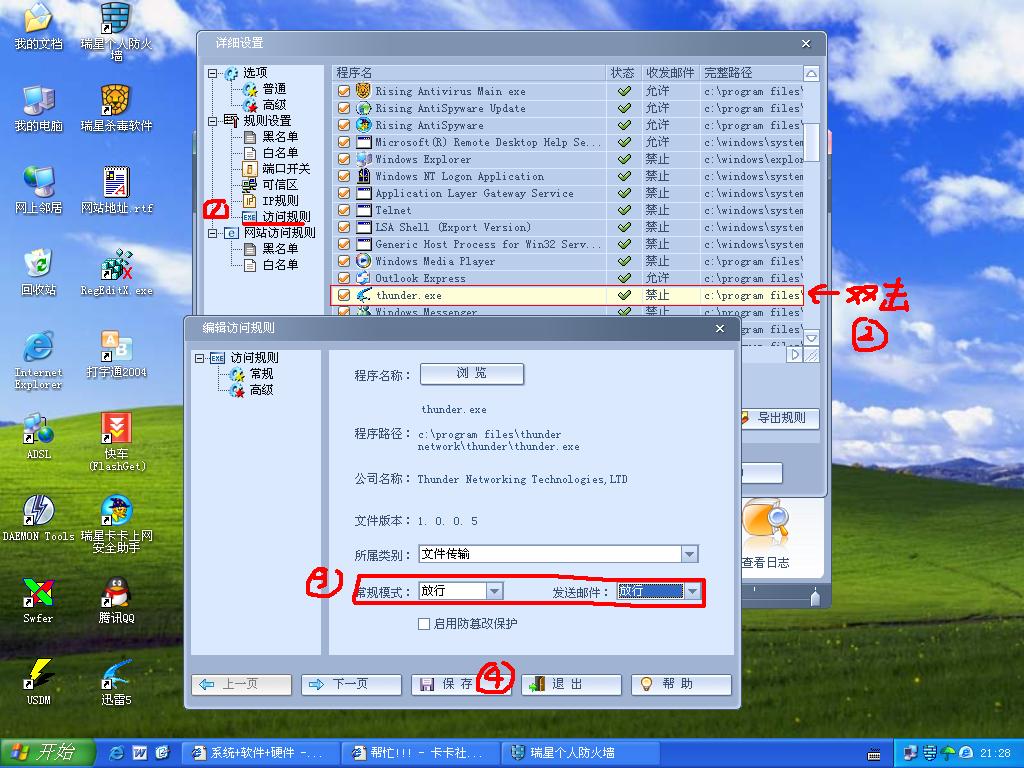Click 开始 Start button

[46, 753]
